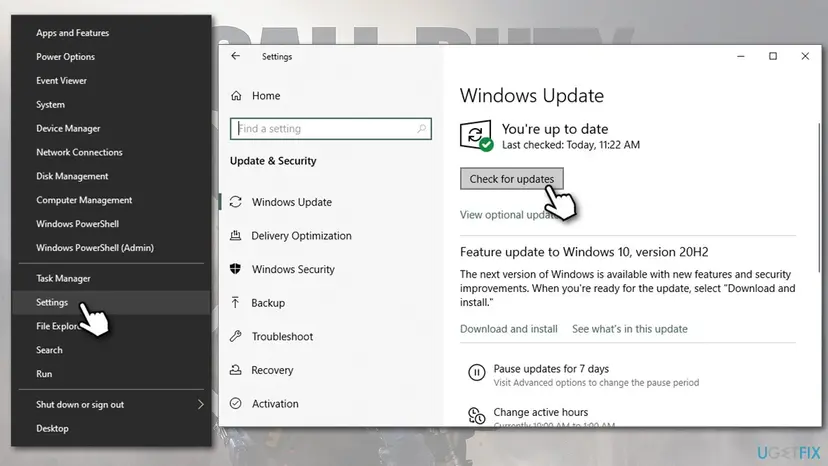This screenshot has height=466, width=828.
Task: Open Change active hours option
Action: (541, 412)
